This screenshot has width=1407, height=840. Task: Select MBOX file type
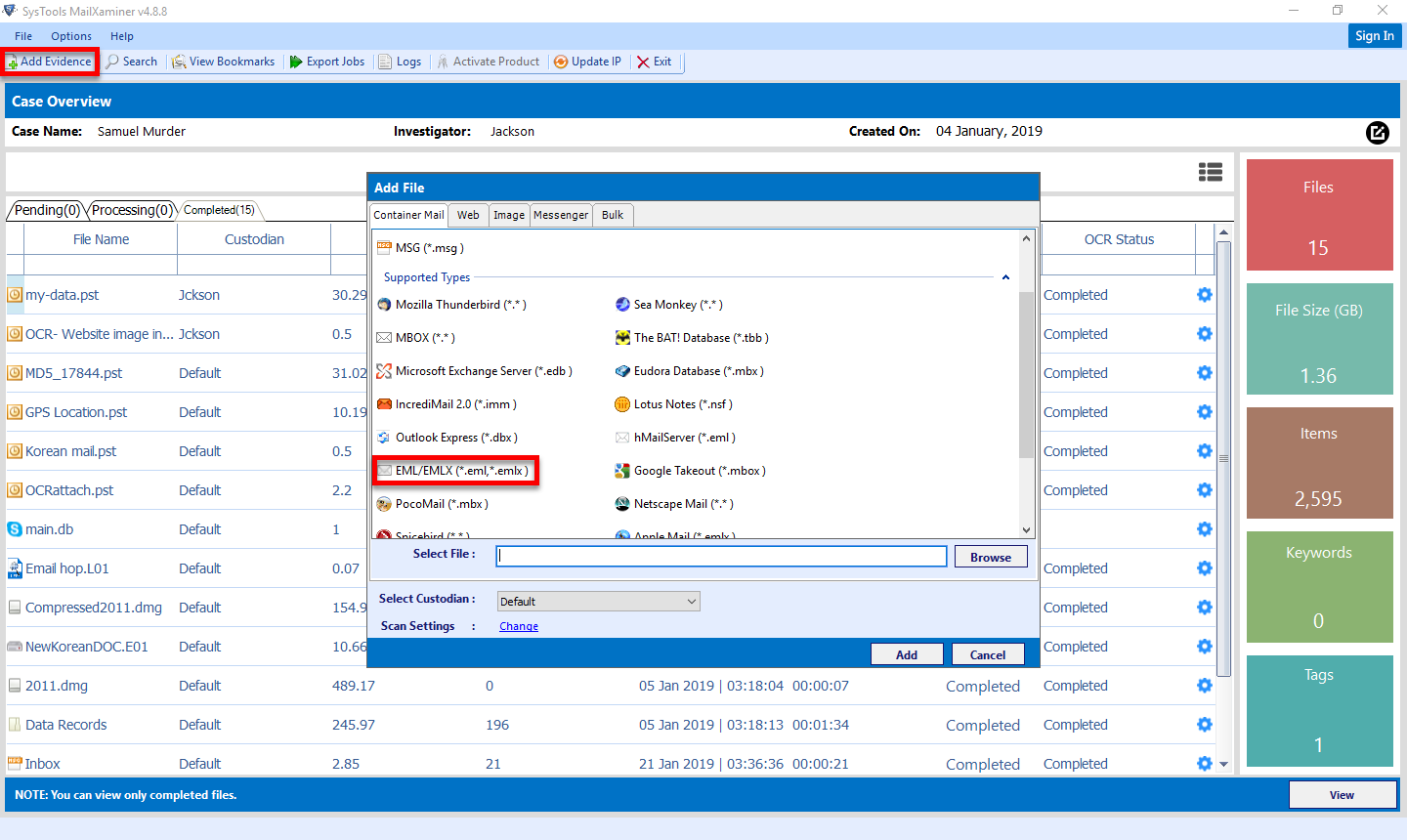pos(415,338)
